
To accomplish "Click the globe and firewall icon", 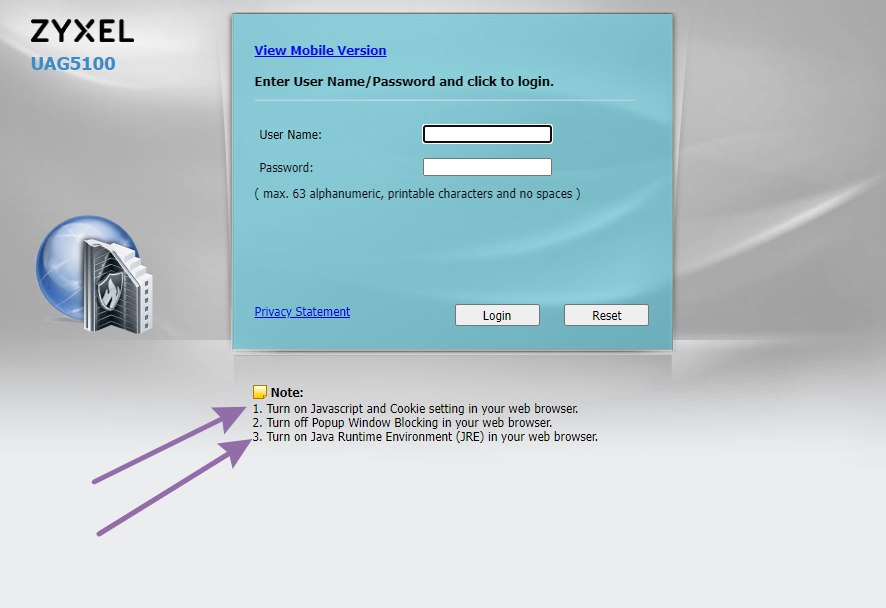I will point(94,275).
